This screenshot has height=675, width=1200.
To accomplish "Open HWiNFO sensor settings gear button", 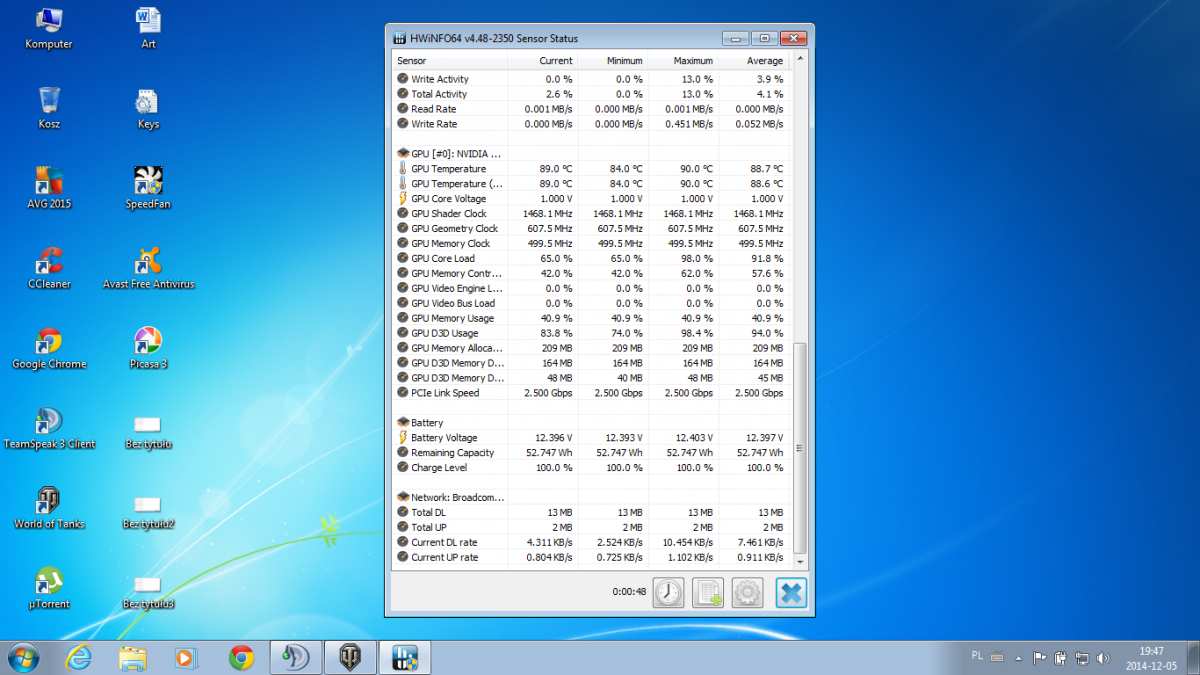I will click(748, 592).
